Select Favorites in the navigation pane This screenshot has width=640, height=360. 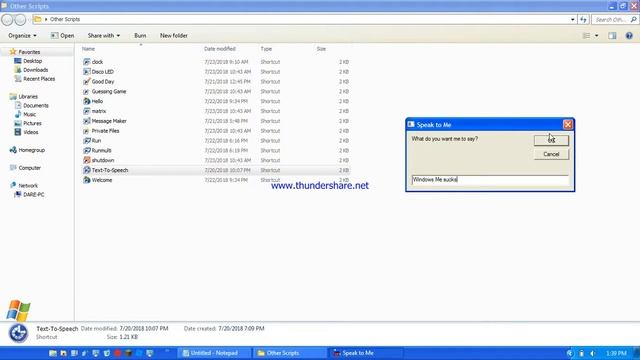(29, 52)
